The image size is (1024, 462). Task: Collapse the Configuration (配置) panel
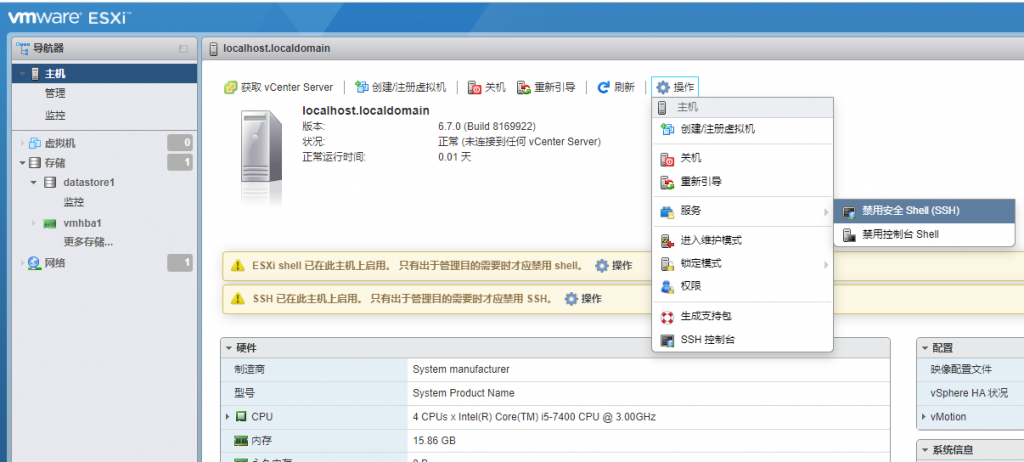click(925, 348)
